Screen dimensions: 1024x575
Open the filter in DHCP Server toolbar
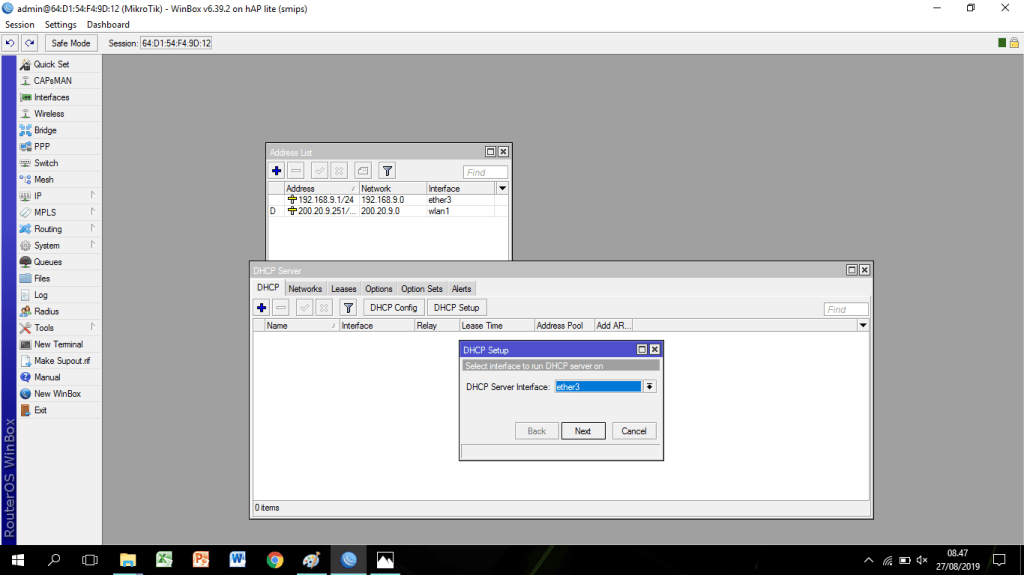(348, 308)
